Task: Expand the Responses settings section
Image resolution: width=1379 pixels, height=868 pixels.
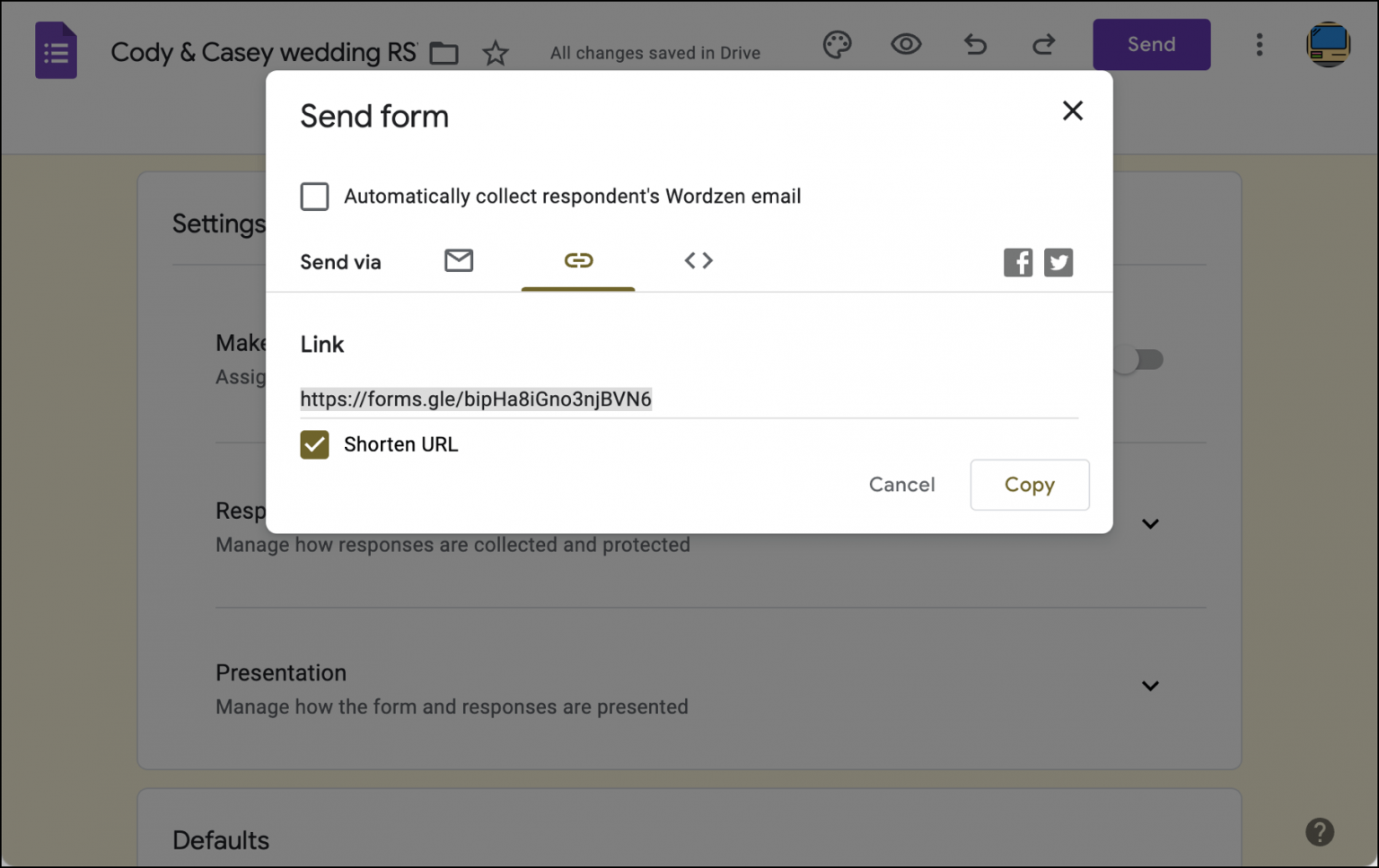Action: click(1150, 524)
